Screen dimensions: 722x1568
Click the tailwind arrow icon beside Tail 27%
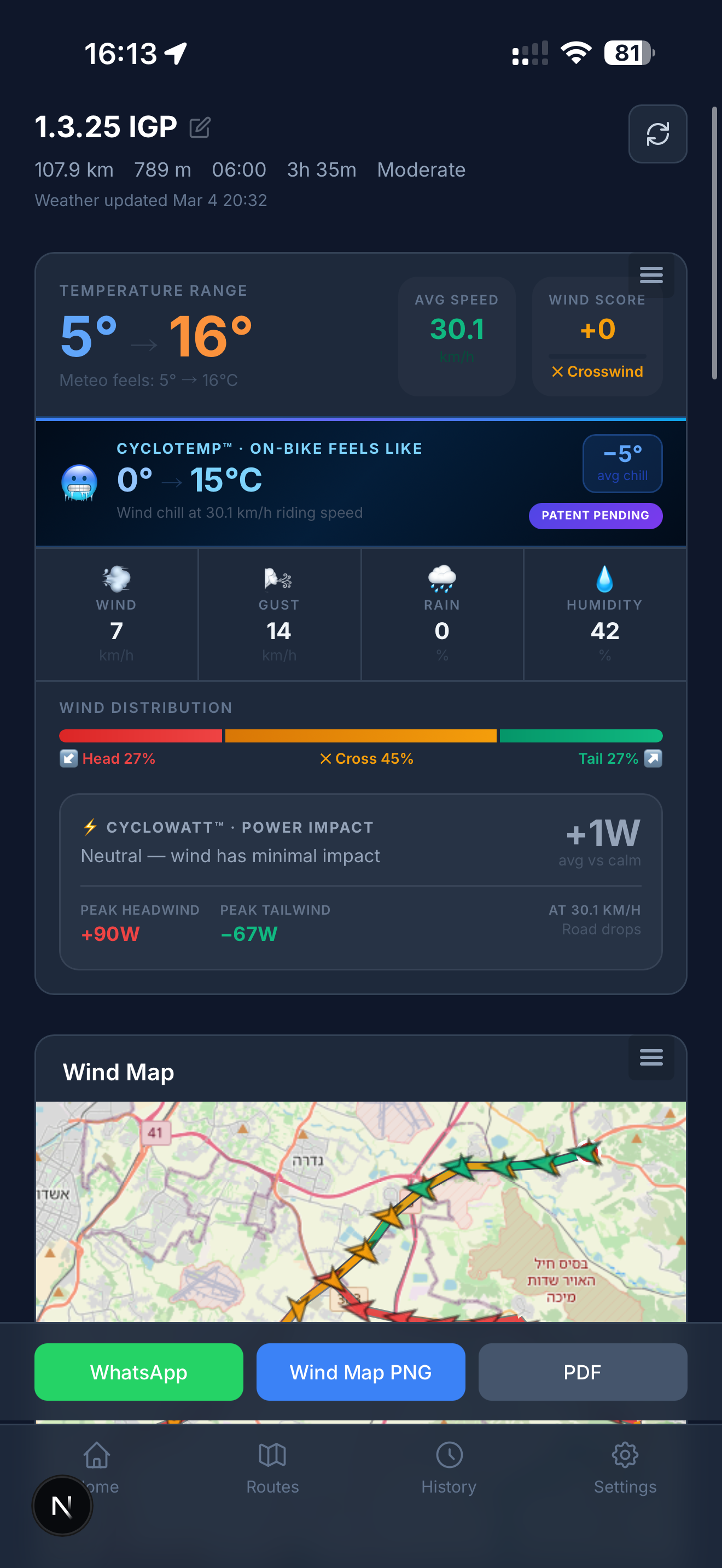654,758
